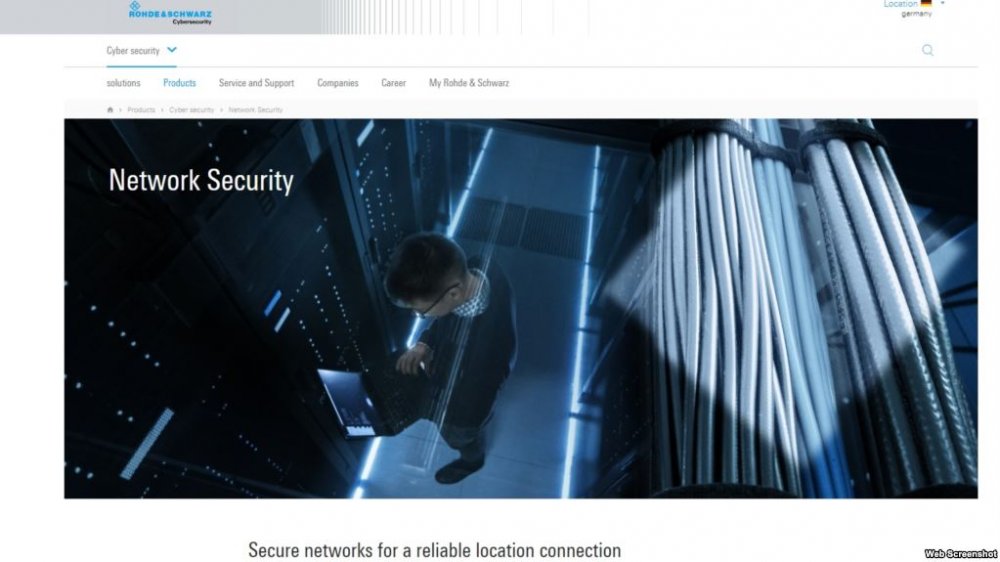Open the search magnifier icon
The height and width of the screenshot is (562, 1000).
tap(927, 50)
